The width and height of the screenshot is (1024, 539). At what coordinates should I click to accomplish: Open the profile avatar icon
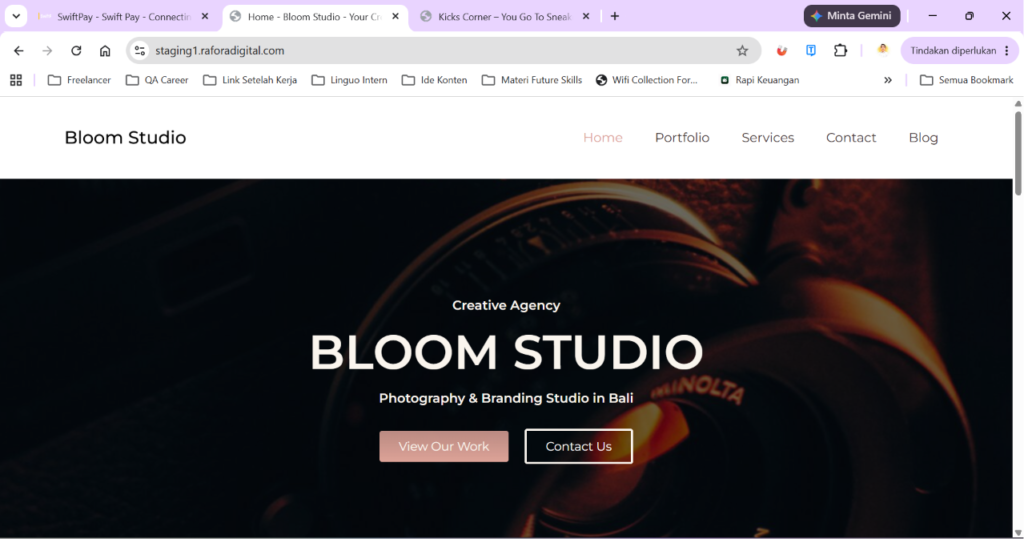click(882, 50)
